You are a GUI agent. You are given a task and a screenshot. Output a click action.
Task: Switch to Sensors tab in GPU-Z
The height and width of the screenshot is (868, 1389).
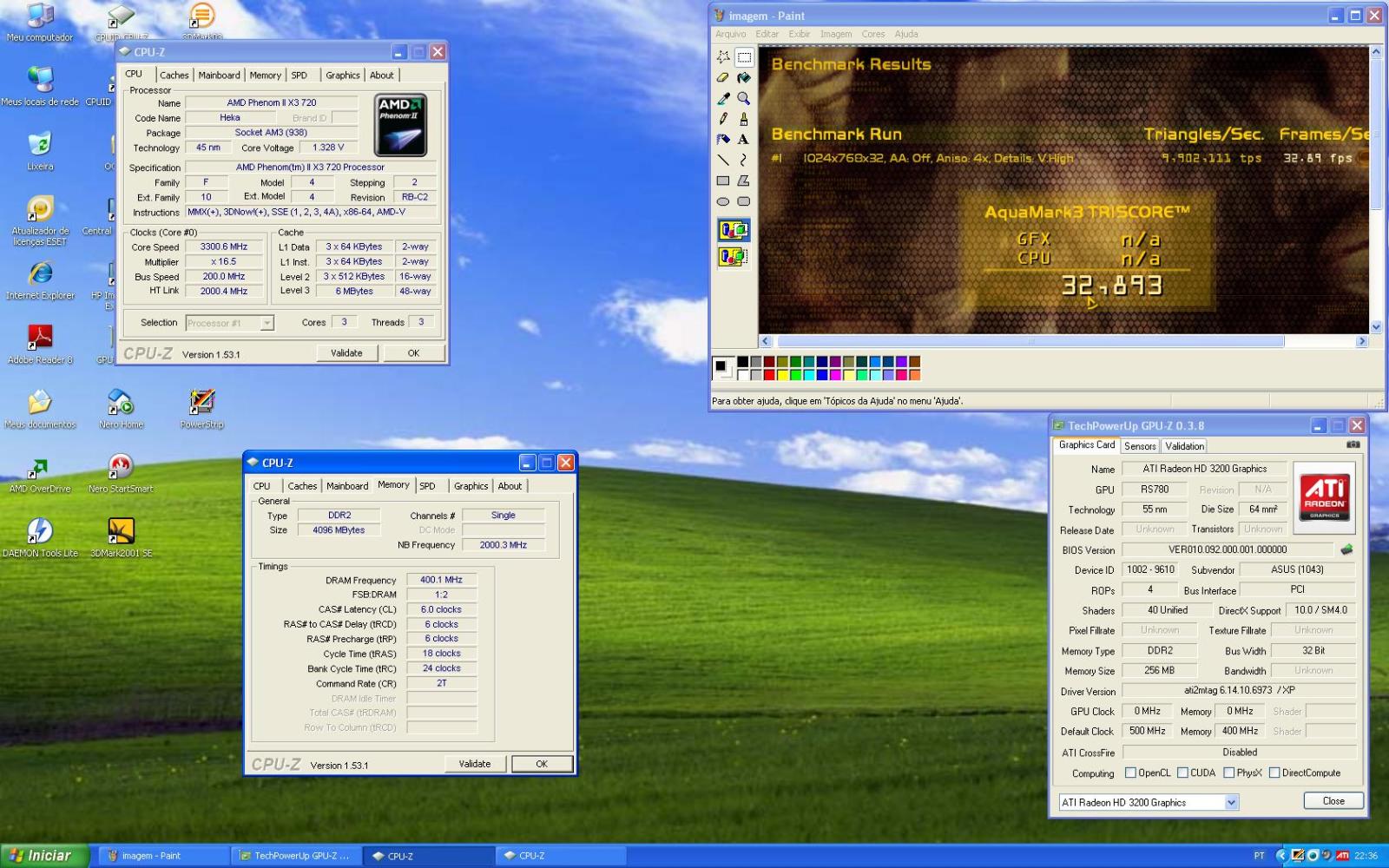pyautogui.click(x=1140, y=446)
